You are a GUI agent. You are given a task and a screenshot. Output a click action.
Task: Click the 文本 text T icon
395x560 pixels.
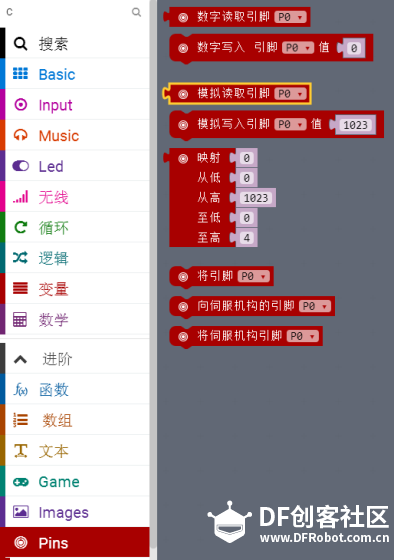click(x=20, y=451)
